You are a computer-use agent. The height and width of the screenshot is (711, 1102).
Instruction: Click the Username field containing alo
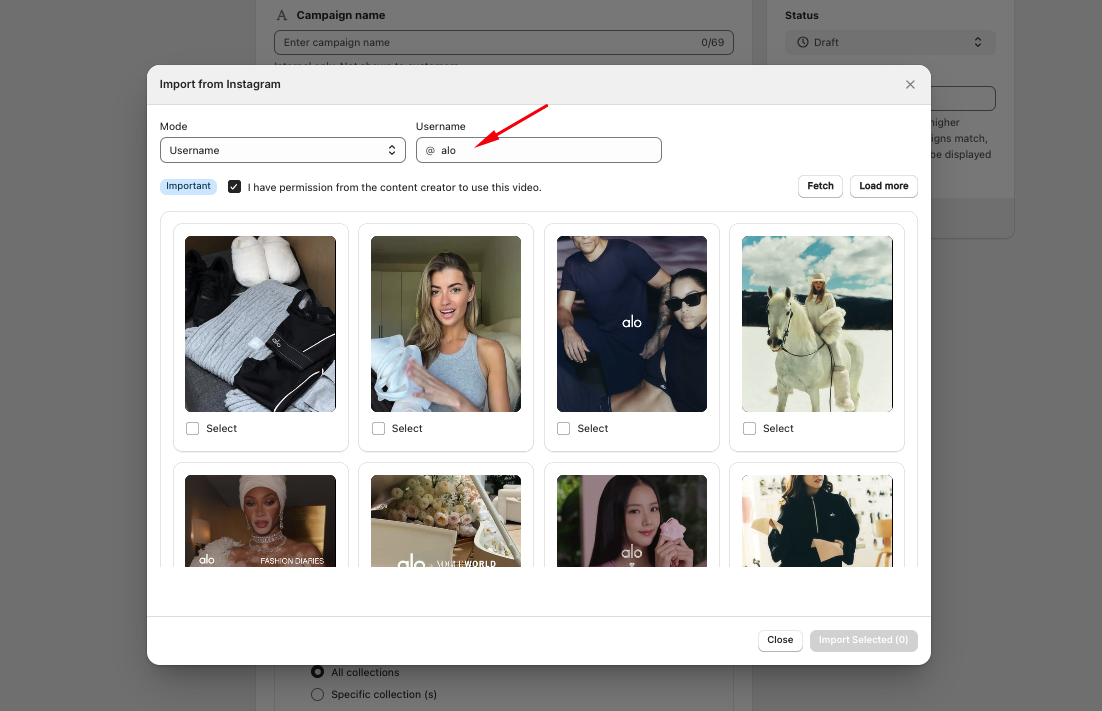[x=538, y=150]
